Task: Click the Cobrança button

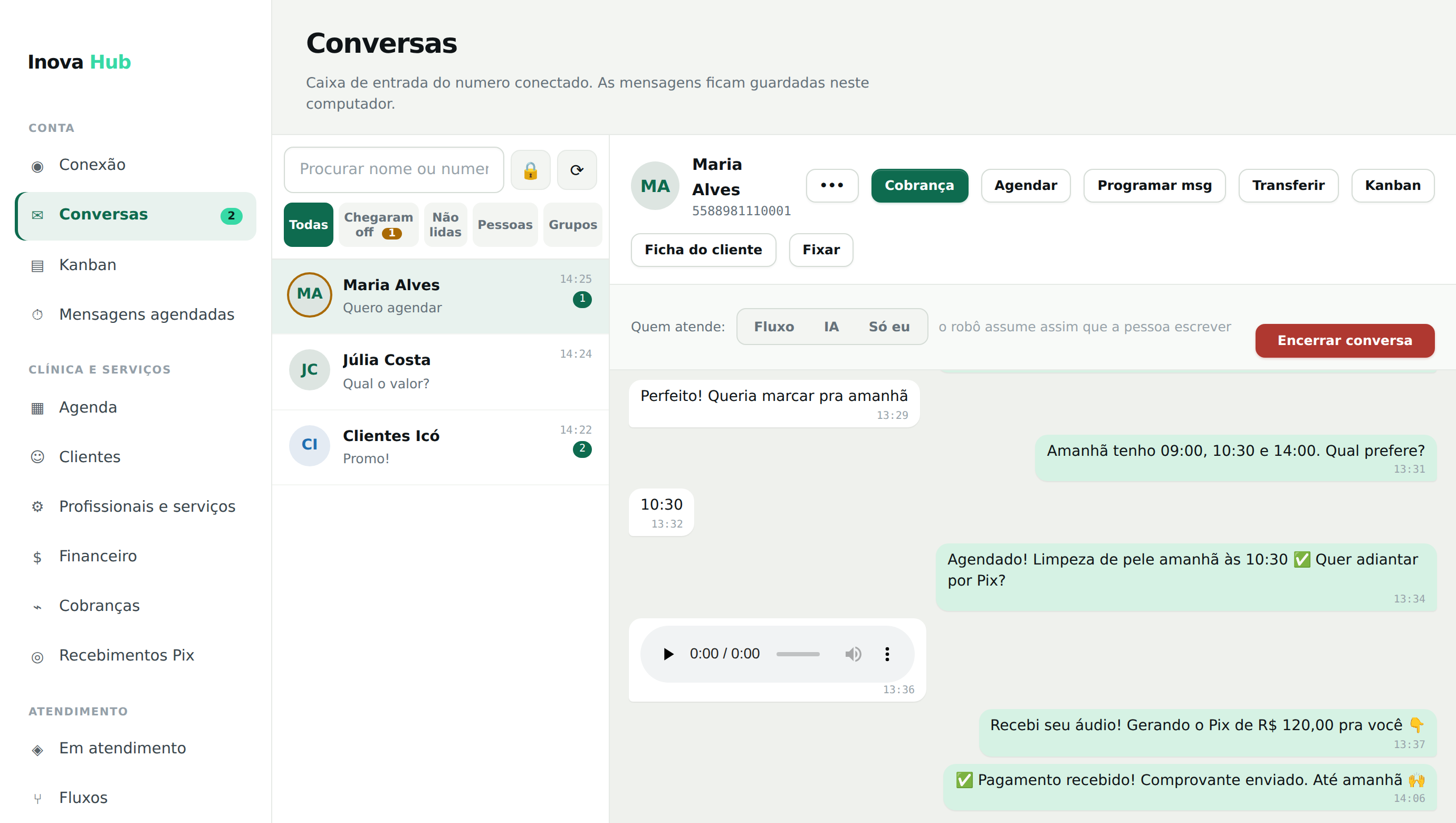Action: (919, 185)
